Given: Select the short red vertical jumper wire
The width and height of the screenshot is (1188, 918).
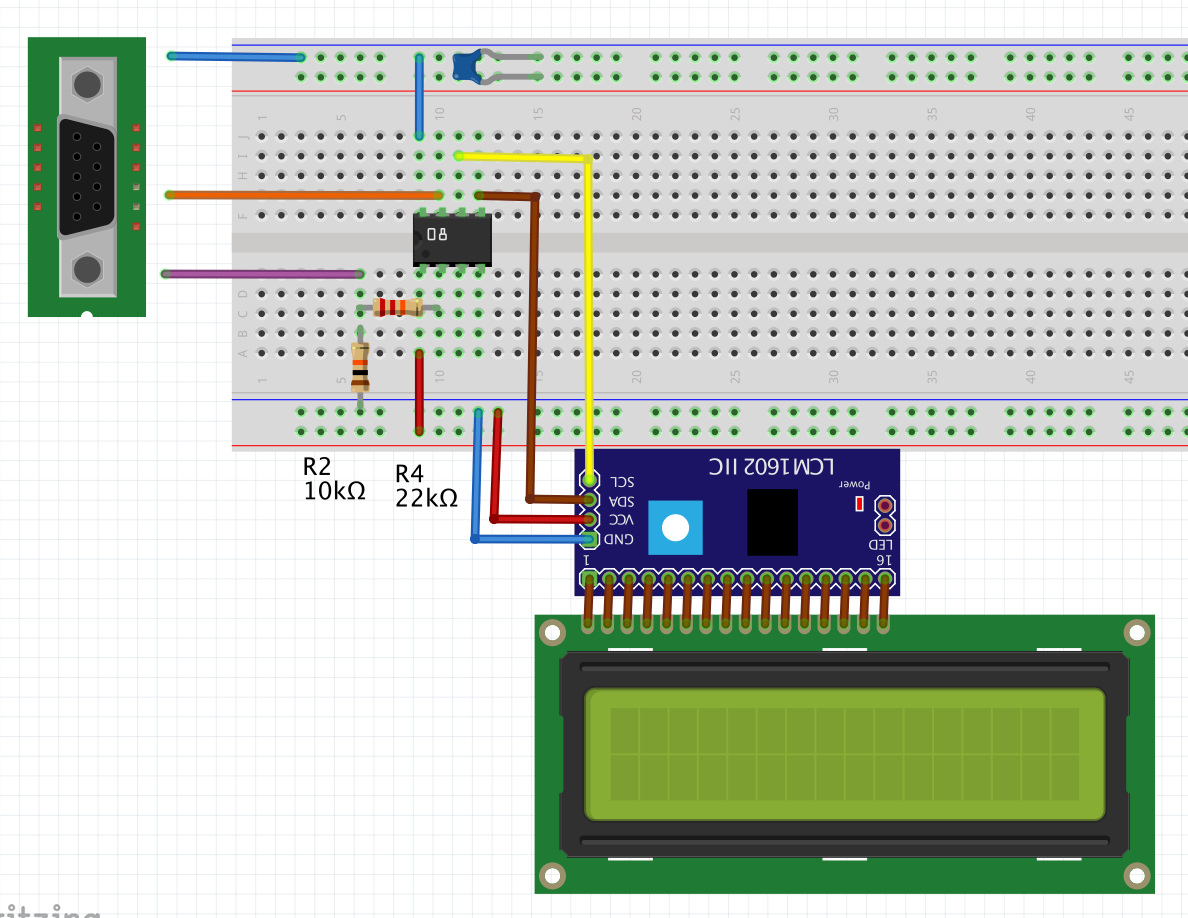Looking at the screenshot, I should pyautogui.click(x=419, y=392).
